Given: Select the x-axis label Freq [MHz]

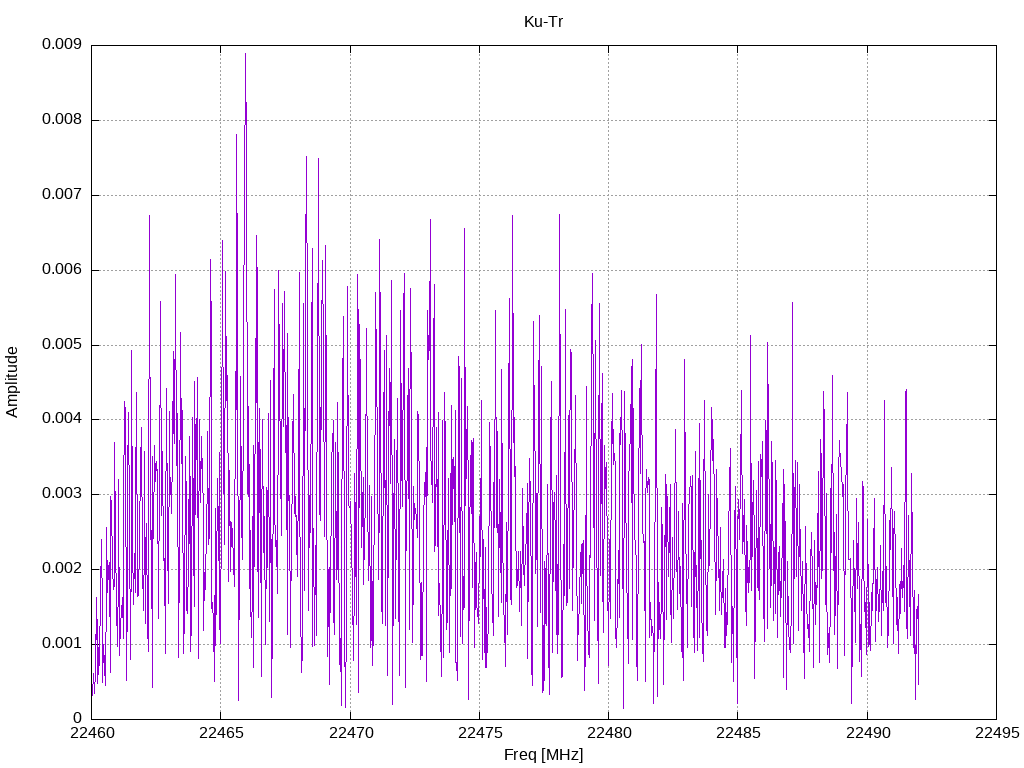Looking at the screenshot, I should (x=543, y=755).
